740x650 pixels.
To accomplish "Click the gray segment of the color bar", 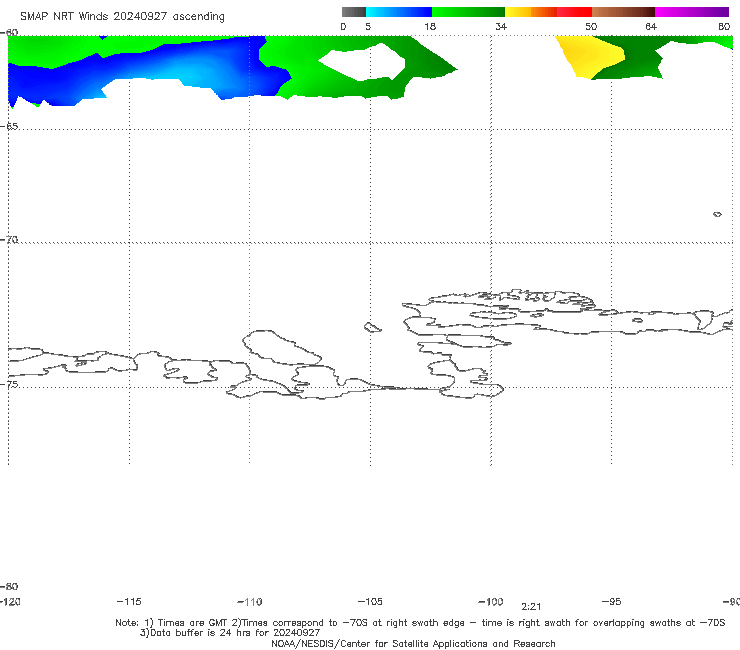I will click(354, 12).
